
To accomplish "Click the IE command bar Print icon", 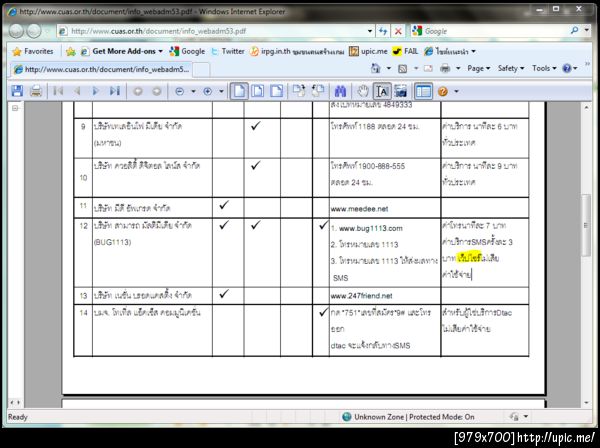I will (445, 68).
